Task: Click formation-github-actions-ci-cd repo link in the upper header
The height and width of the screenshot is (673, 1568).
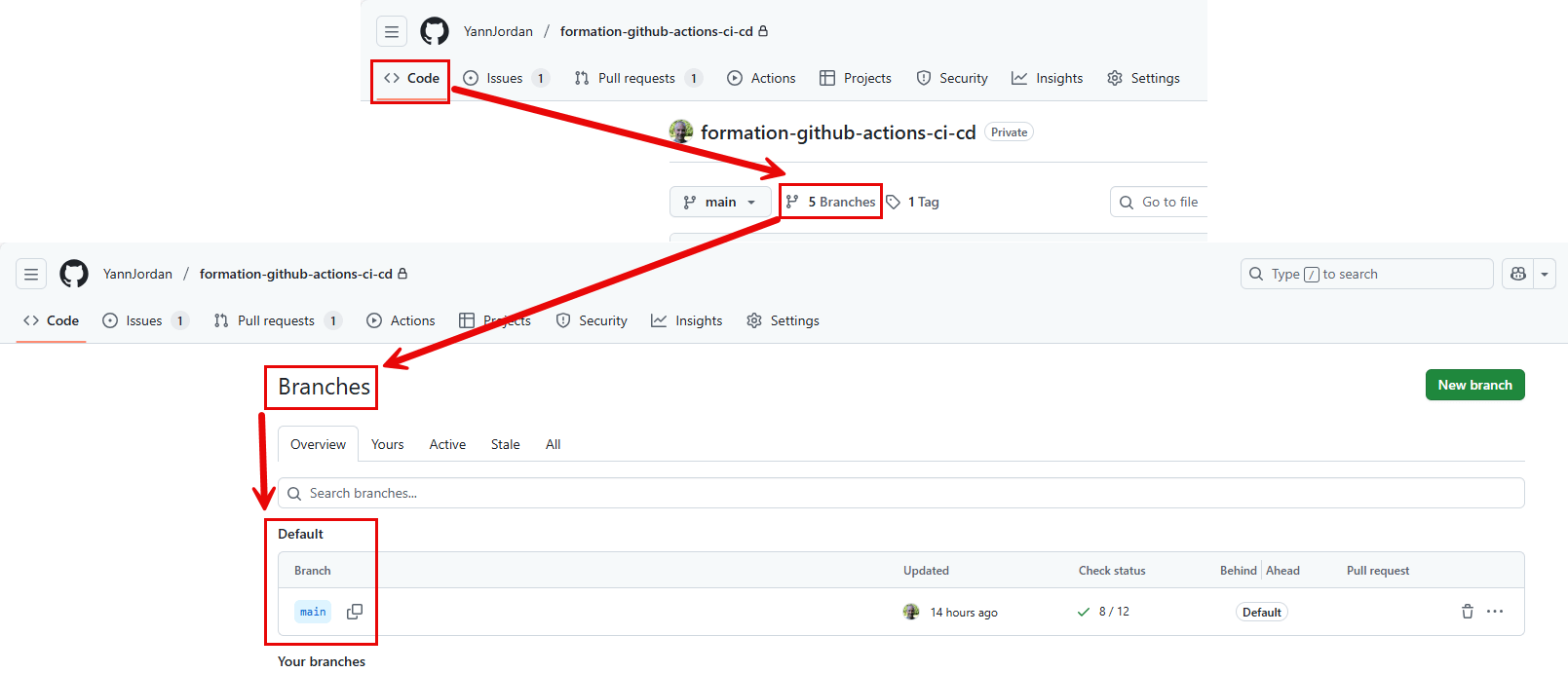Action: [656, 31]
